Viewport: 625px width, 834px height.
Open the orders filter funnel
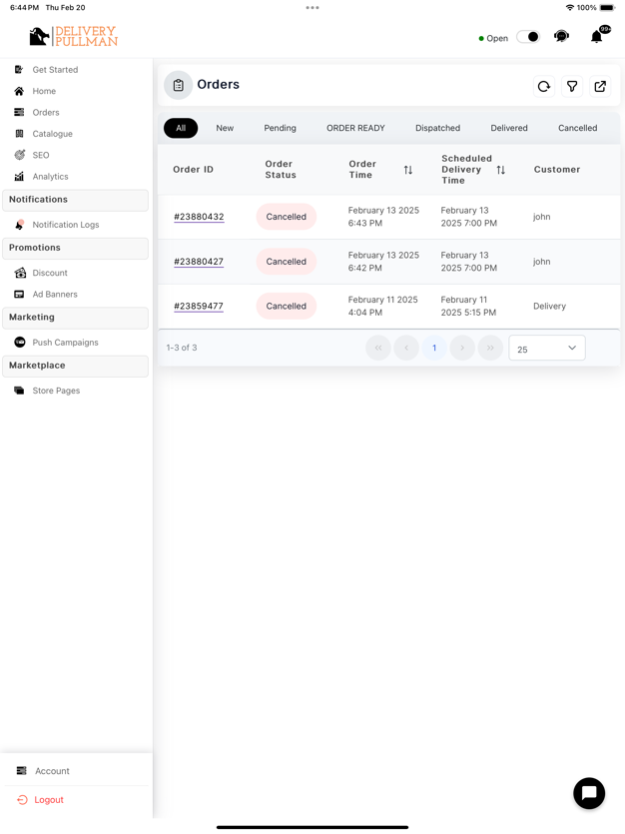click(x=572, y=86)
